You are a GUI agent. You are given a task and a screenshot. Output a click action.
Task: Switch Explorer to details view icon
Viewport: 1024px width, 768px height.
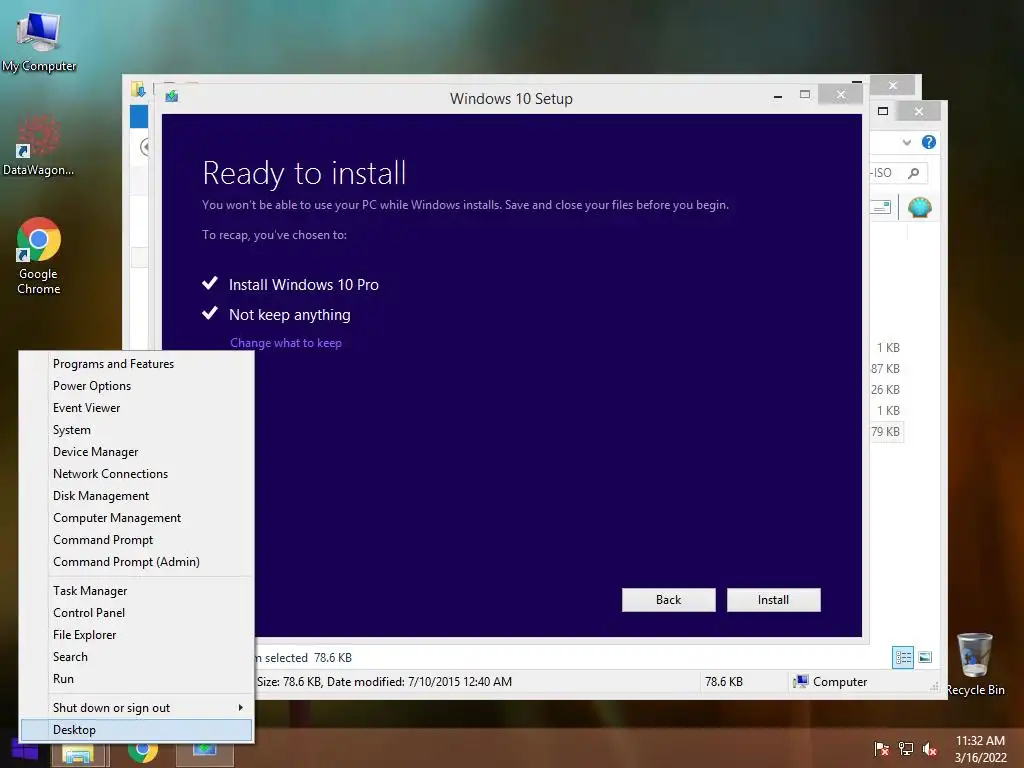click(x=903, y=657)
